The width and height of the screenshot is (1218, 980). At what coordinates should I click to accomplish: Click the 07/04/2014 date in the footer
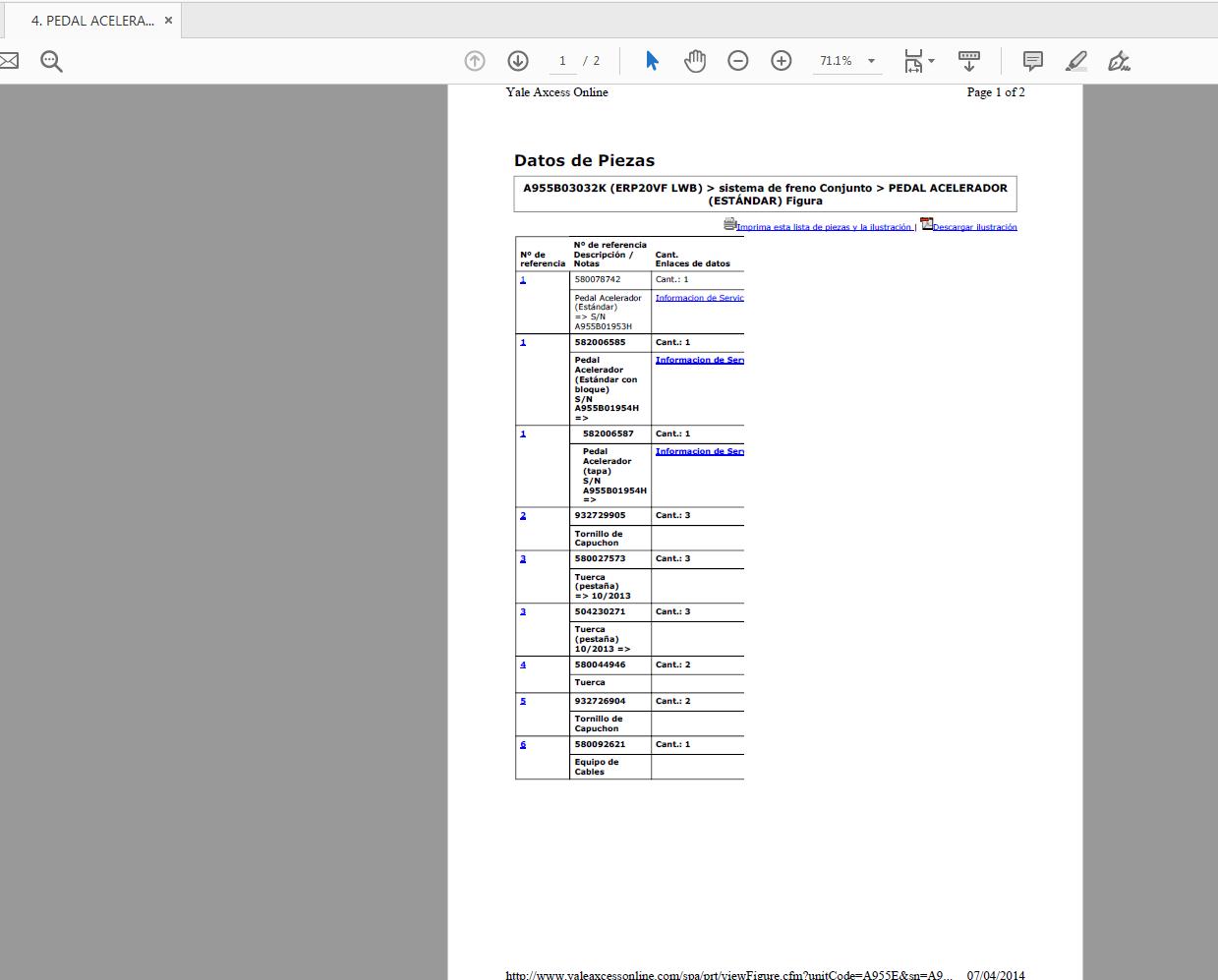[996, 975]
